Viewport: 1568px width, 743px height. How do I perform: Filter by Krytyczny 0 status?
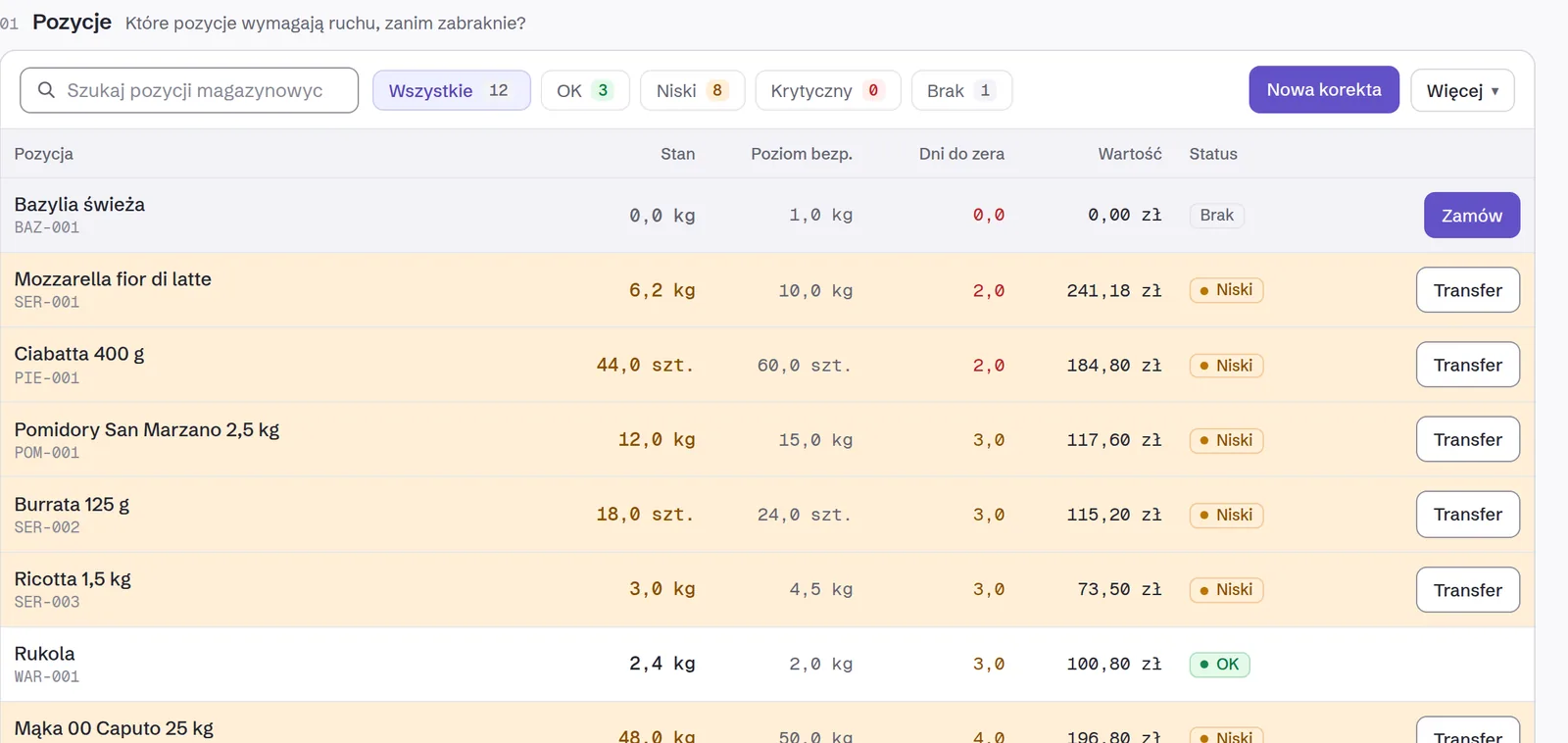[827, 90]
